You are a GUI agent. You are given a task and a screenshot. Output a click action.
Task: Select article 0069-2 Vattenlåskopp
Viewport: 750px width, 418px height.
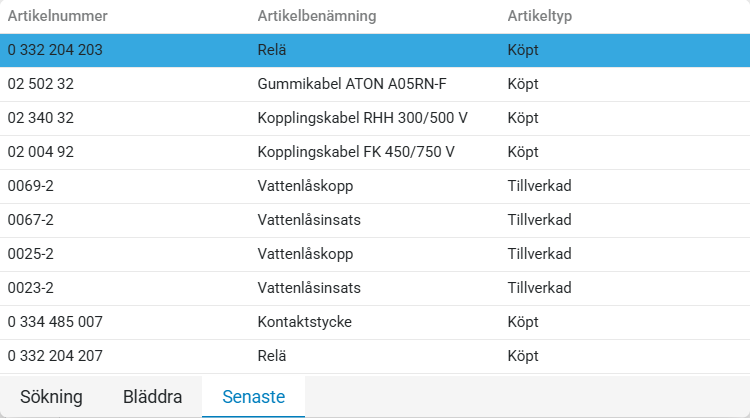coord(375,186)
